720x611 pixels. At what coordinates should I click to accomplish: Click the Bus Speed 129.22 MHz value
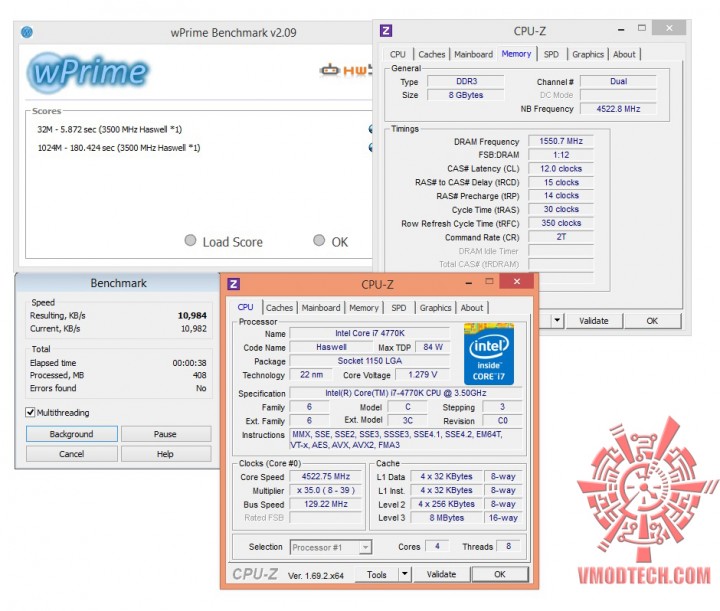[326, 504]
